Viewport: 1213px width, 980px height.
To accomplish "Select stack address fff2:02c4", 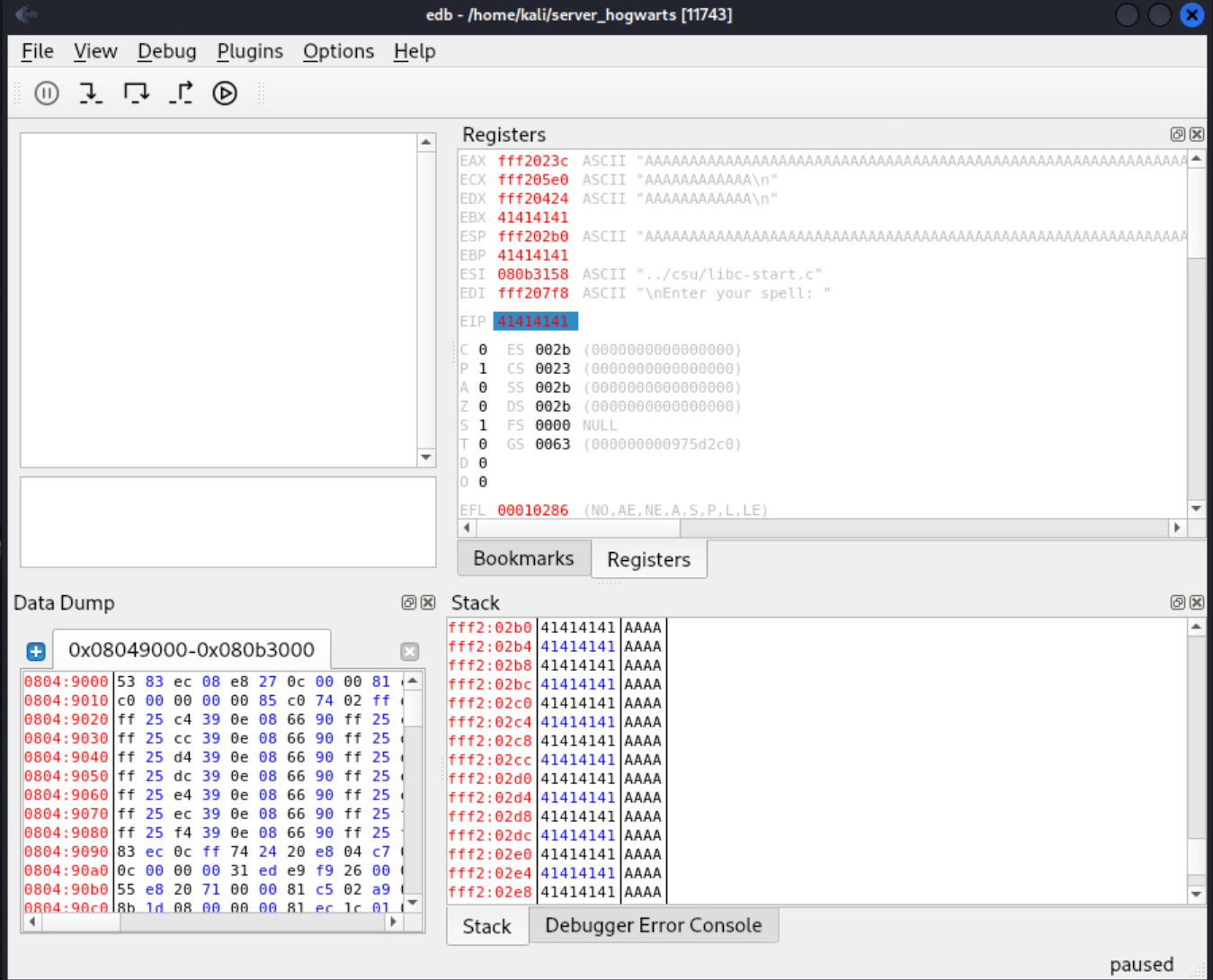I will [490, 722].
